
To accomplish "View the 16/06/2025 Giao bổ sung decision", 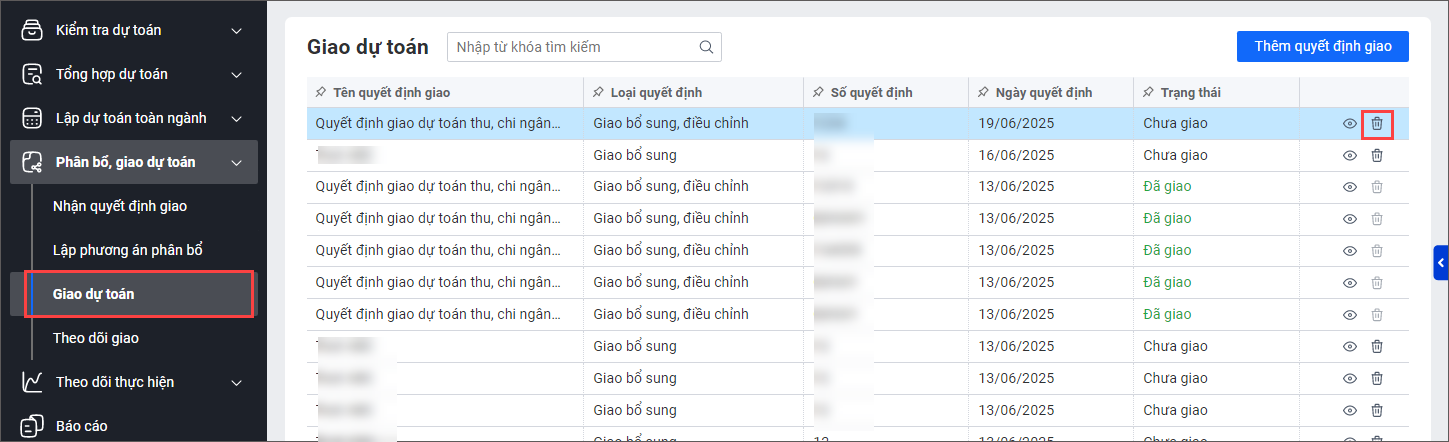I will coord(1349,155).
